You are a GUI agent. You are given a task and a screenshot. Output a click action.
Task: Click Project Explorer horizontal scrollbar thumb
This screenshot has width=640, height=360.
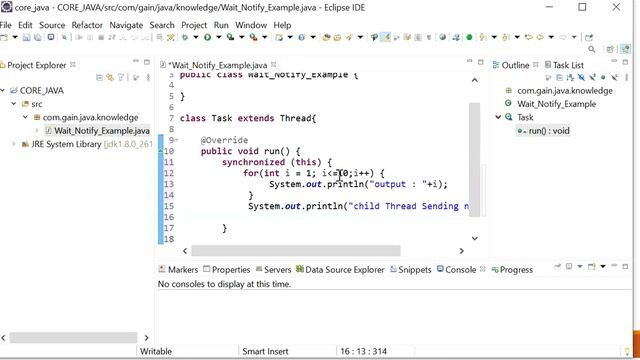tap(73, 338)
